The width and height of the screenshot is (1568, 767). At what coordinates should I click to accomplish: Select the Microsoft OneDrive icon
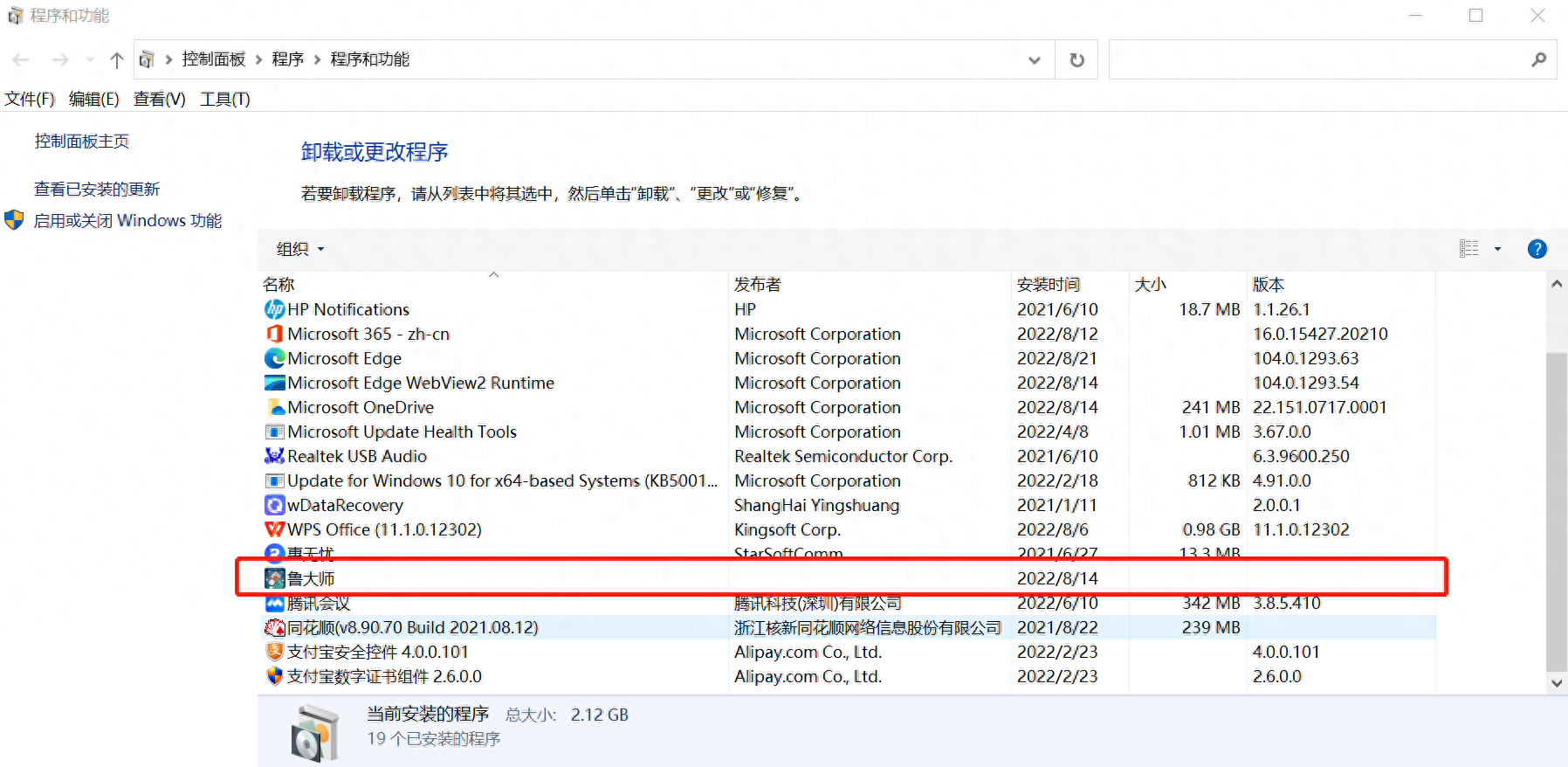pos(274,407)
